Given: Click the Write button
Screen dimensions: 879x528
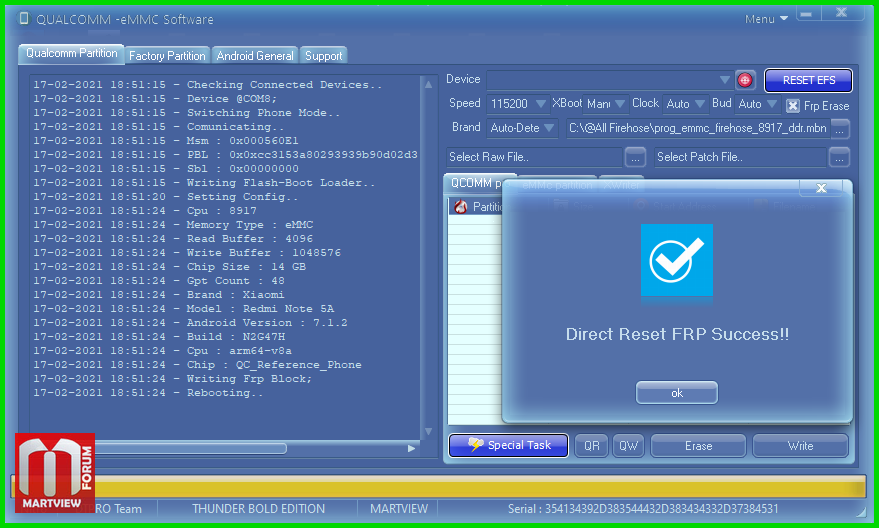Looking at the screenshot, I should 800,446.
